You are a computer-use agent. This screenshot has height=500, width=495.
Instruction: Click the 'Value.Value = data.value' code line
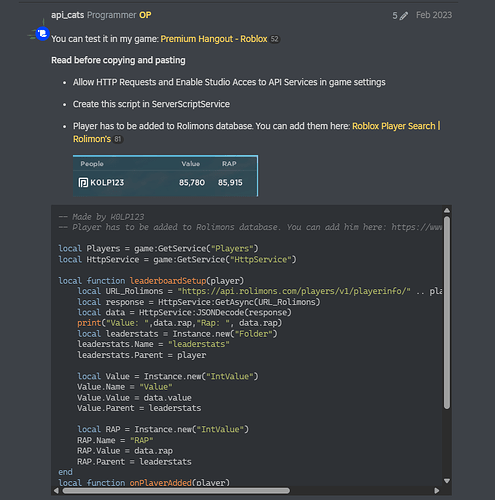pyautogui.click(x=134, y=398)
